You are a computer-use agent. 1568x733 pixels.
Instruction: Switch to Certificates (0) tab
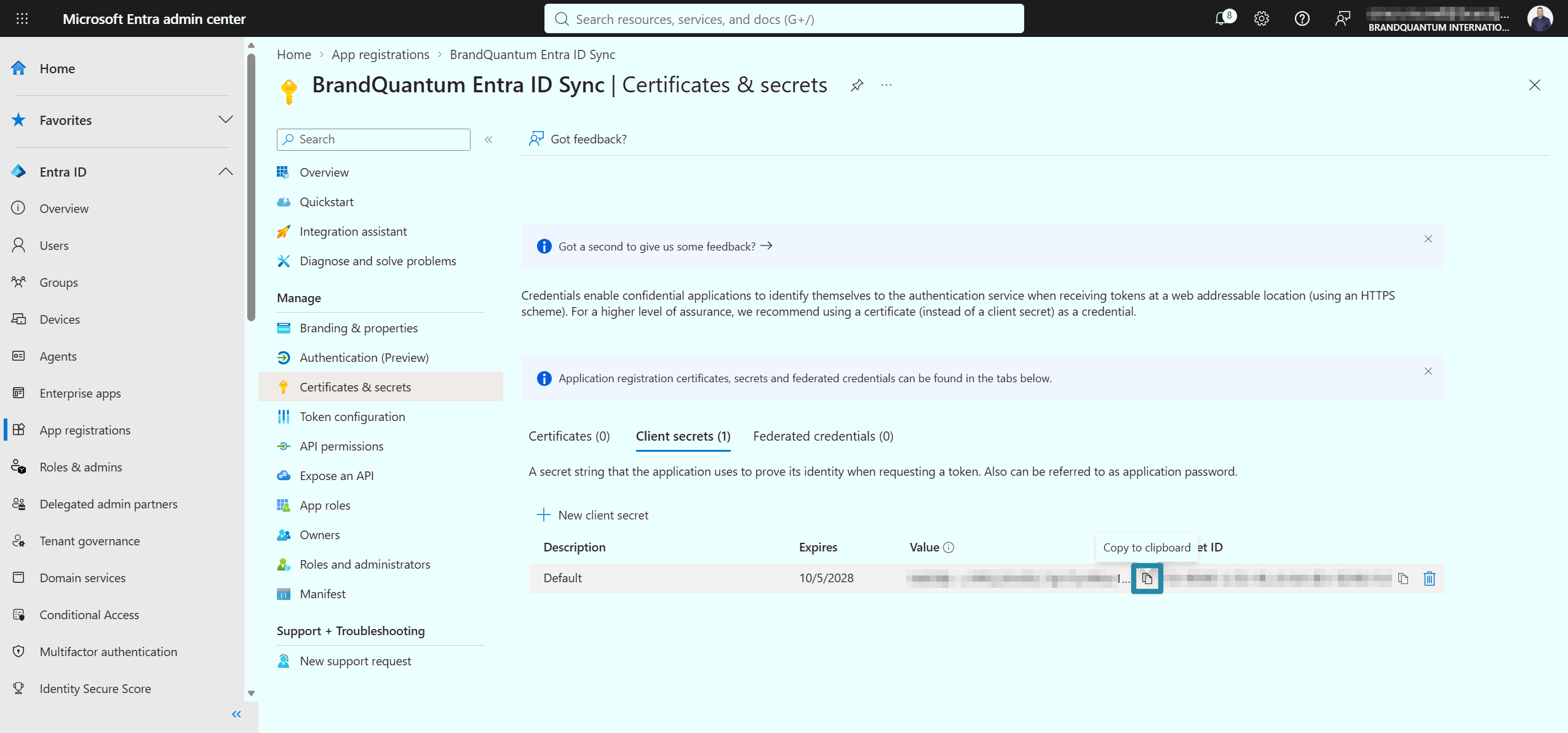coord(569,436)
